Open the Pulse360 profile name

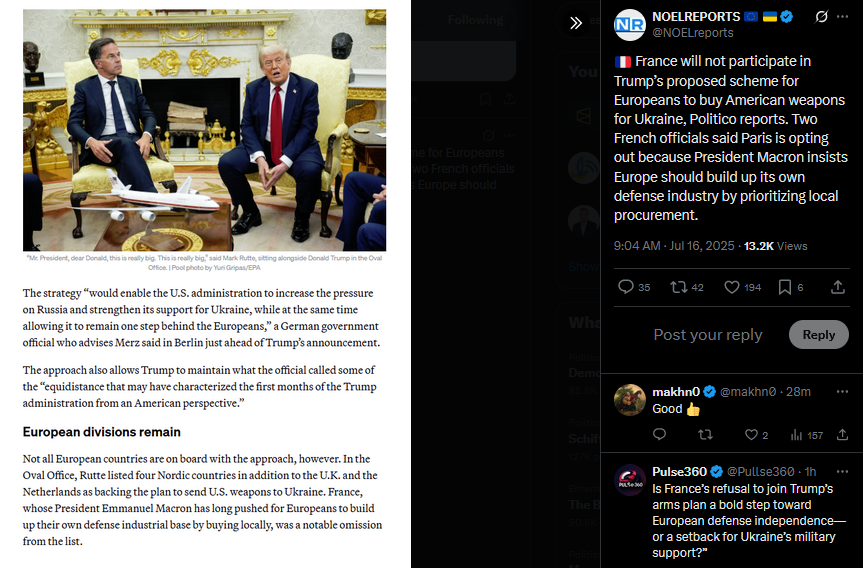pos(679,472)
